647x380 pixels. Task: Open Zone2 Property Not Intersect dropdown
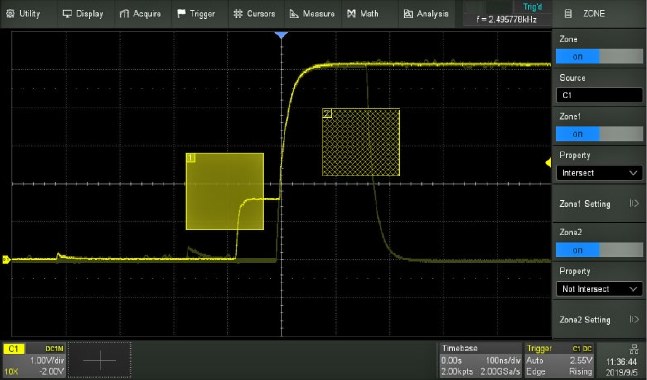click(x=599, y=289)
